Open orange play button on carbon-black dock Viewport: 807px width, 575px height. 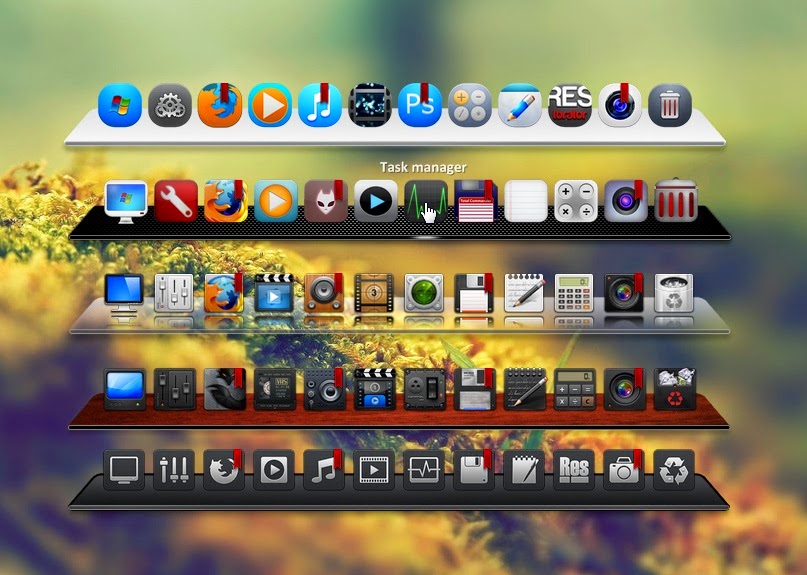(x=276, y=201)
